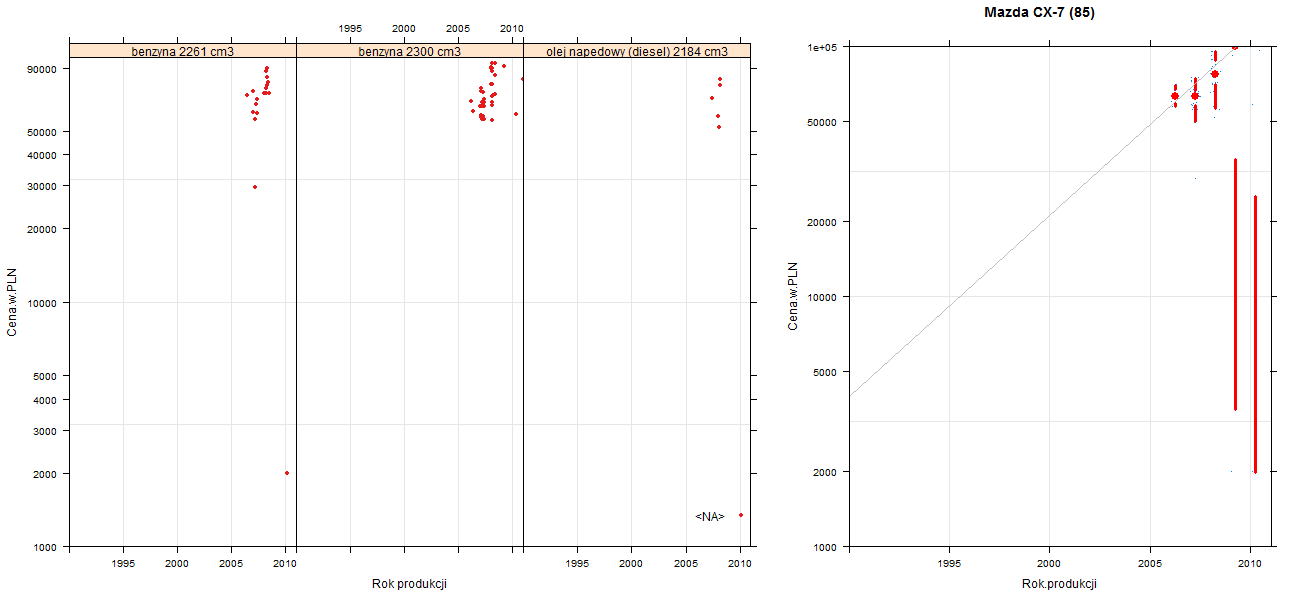Click the '1995' x-axis tick of the Mazda chart
Screen dimensions: 1300x600
point(950,564)
